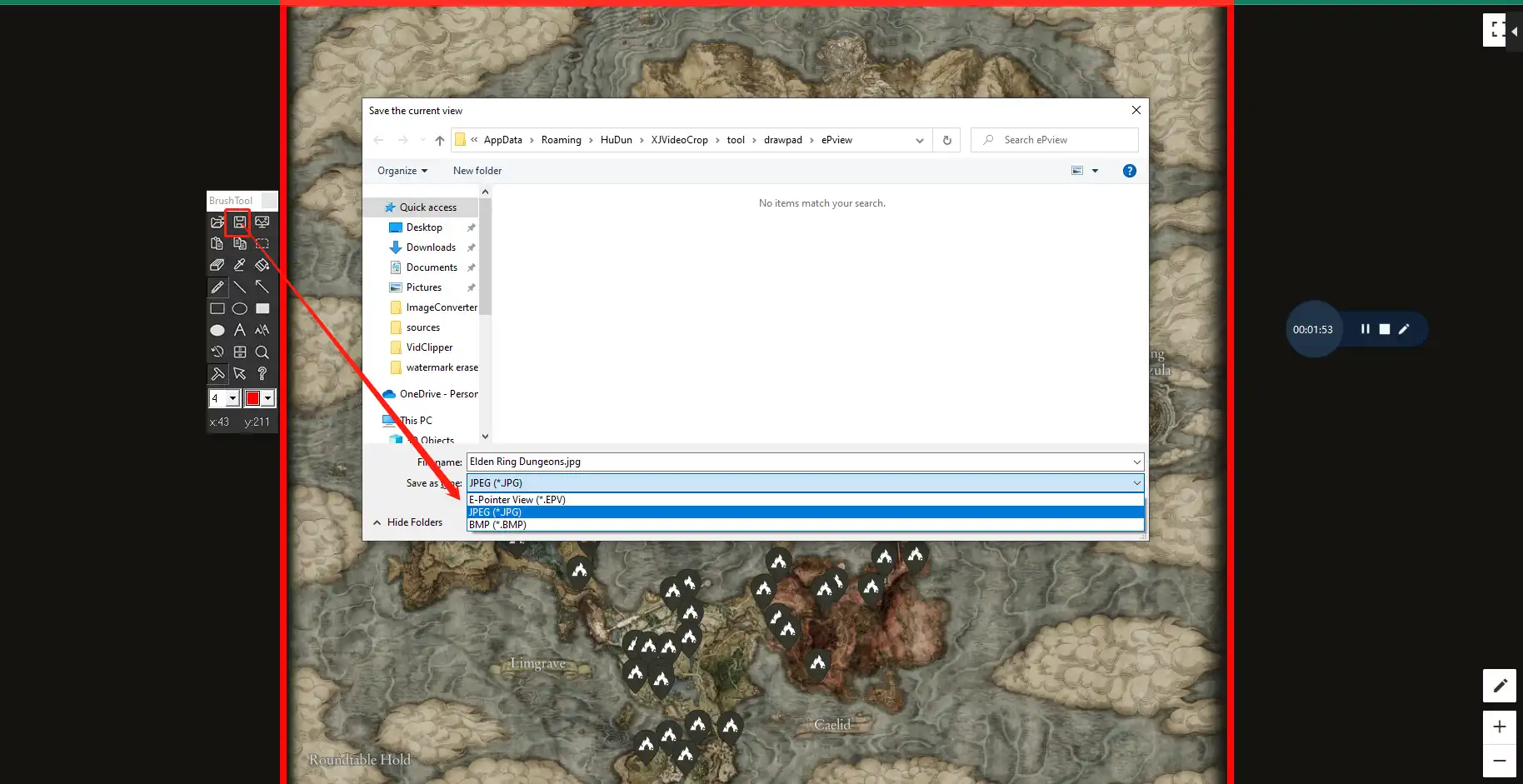
Task: Click the drawpad segment in address path
Action: click(782, 140)
